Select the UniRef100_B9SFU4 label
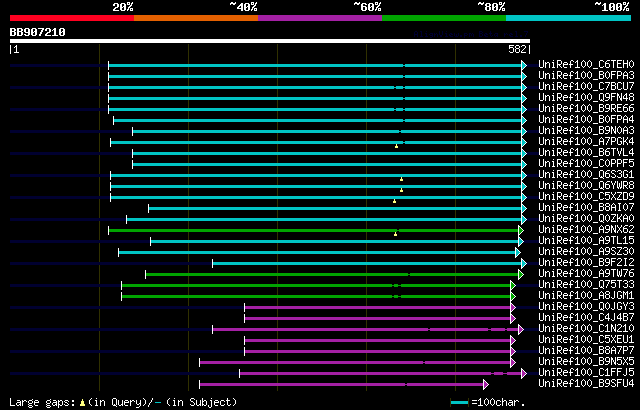The width and height of the screenshot is (640, 410). tap(586, 384)
